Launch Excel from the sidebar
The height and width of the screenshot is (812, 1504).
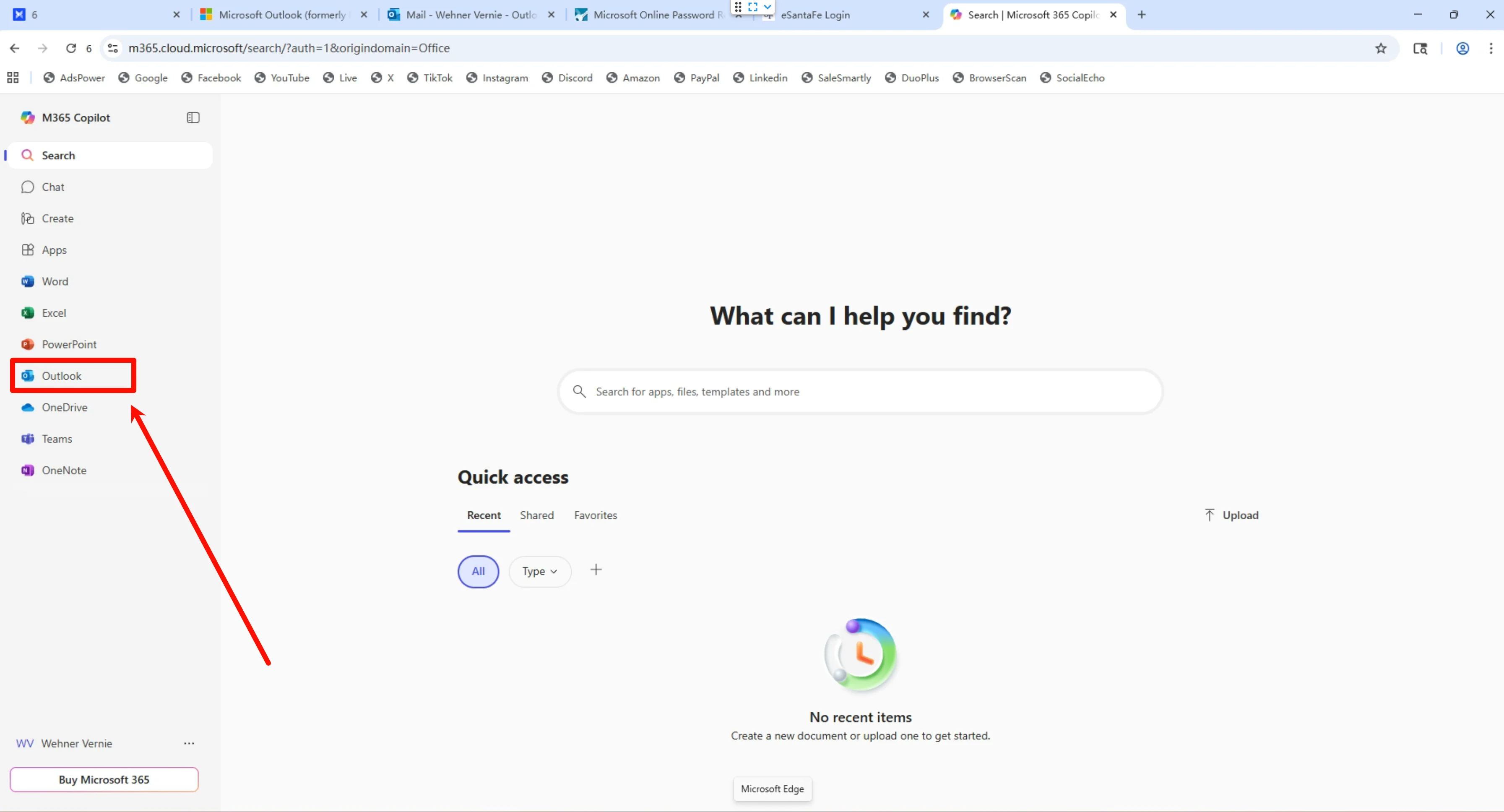coord(111,313)
